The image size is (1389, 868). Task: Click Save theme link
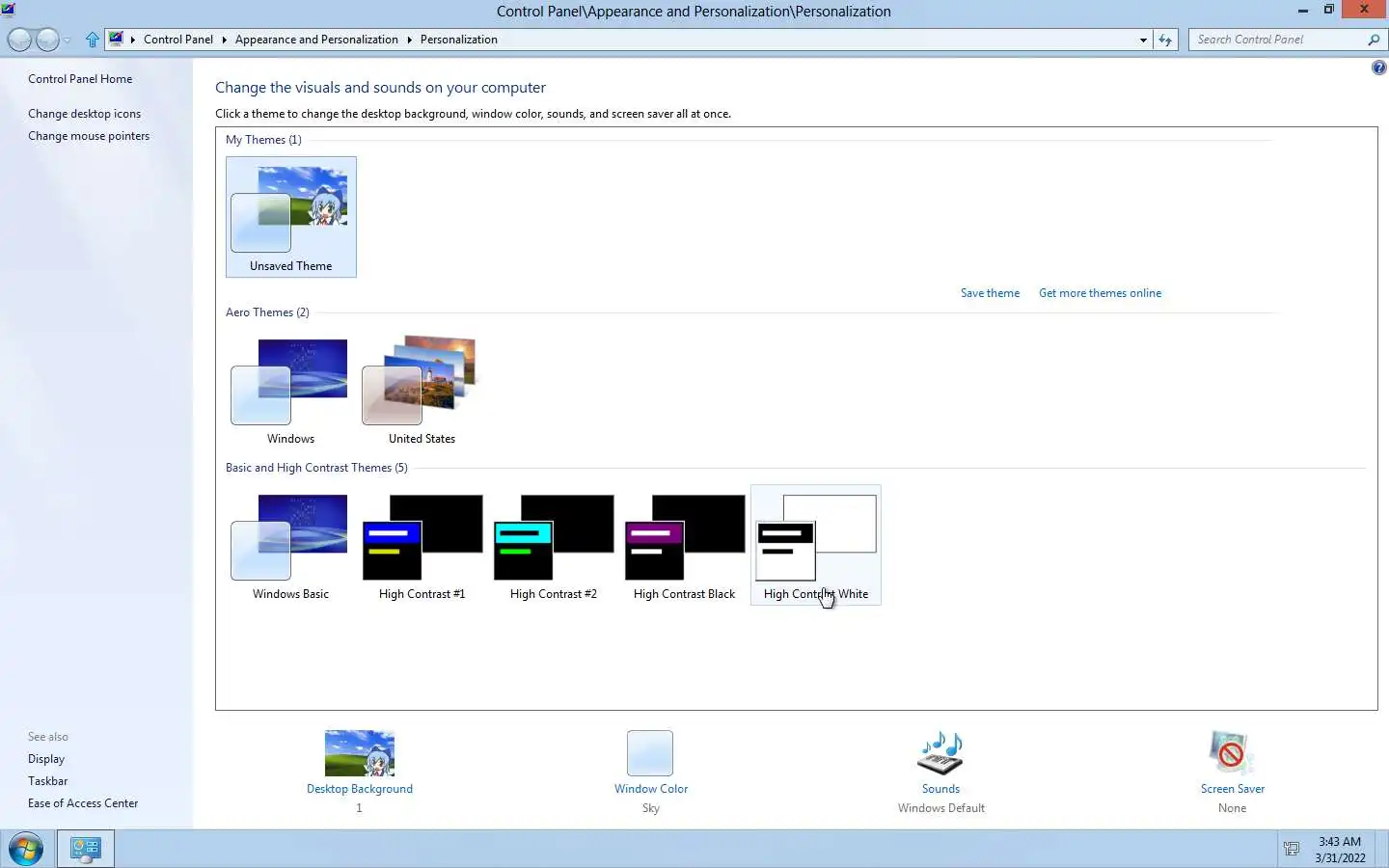990,293
